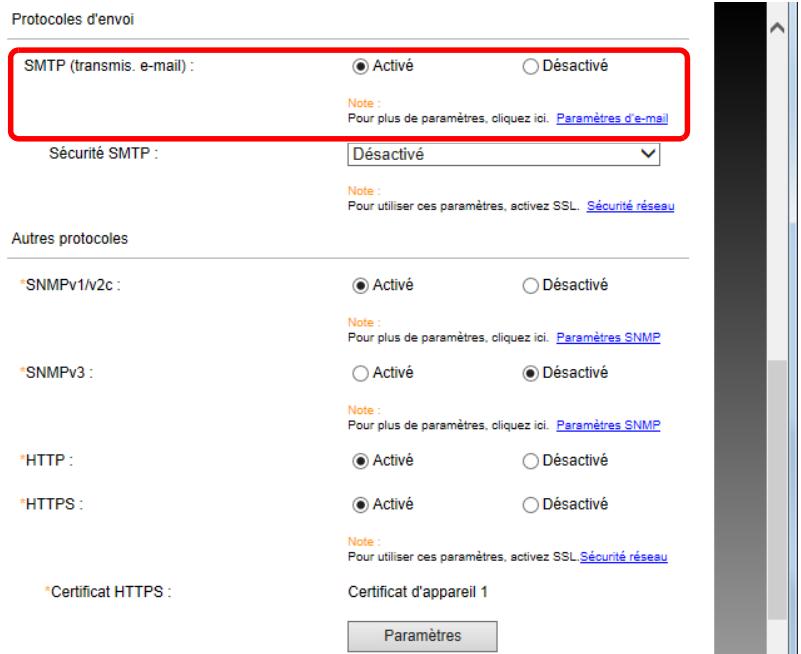
Task: Turn on HTTP by selecting Activé
Action: tap(360, 461)
